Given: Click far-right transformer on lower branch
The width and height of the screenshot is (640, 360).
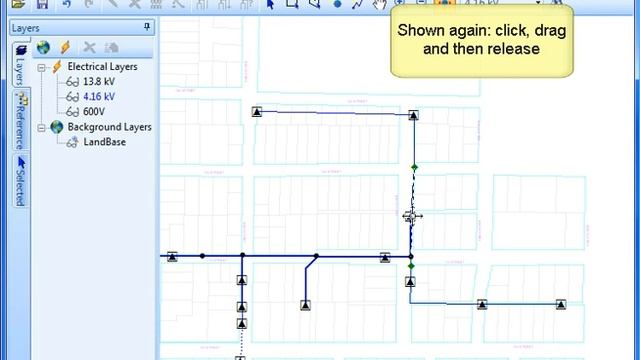Looking at the screenshot, I should point(561,304).
